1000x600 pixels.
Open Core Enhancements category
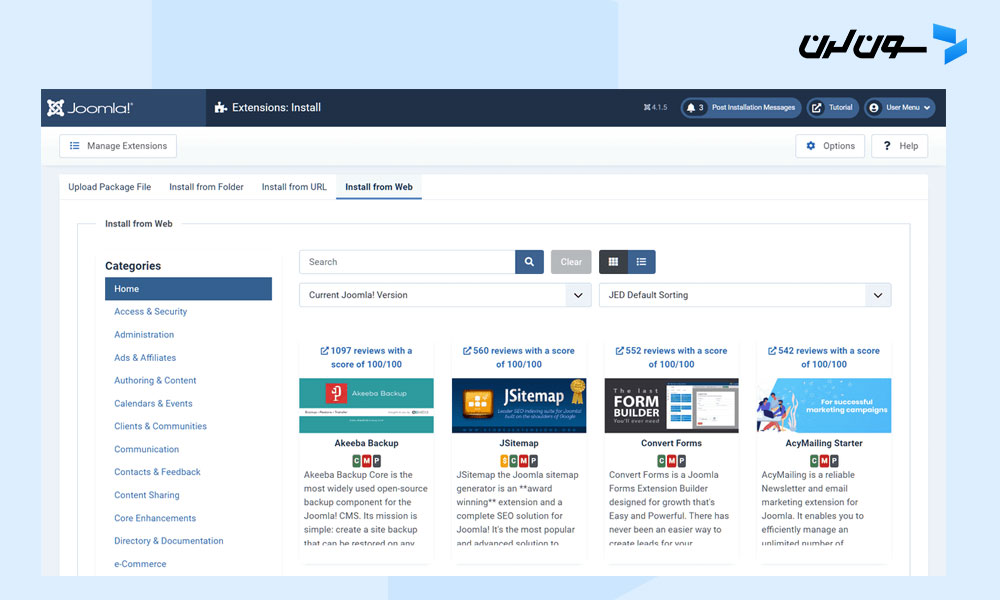[x=155, y=518]
